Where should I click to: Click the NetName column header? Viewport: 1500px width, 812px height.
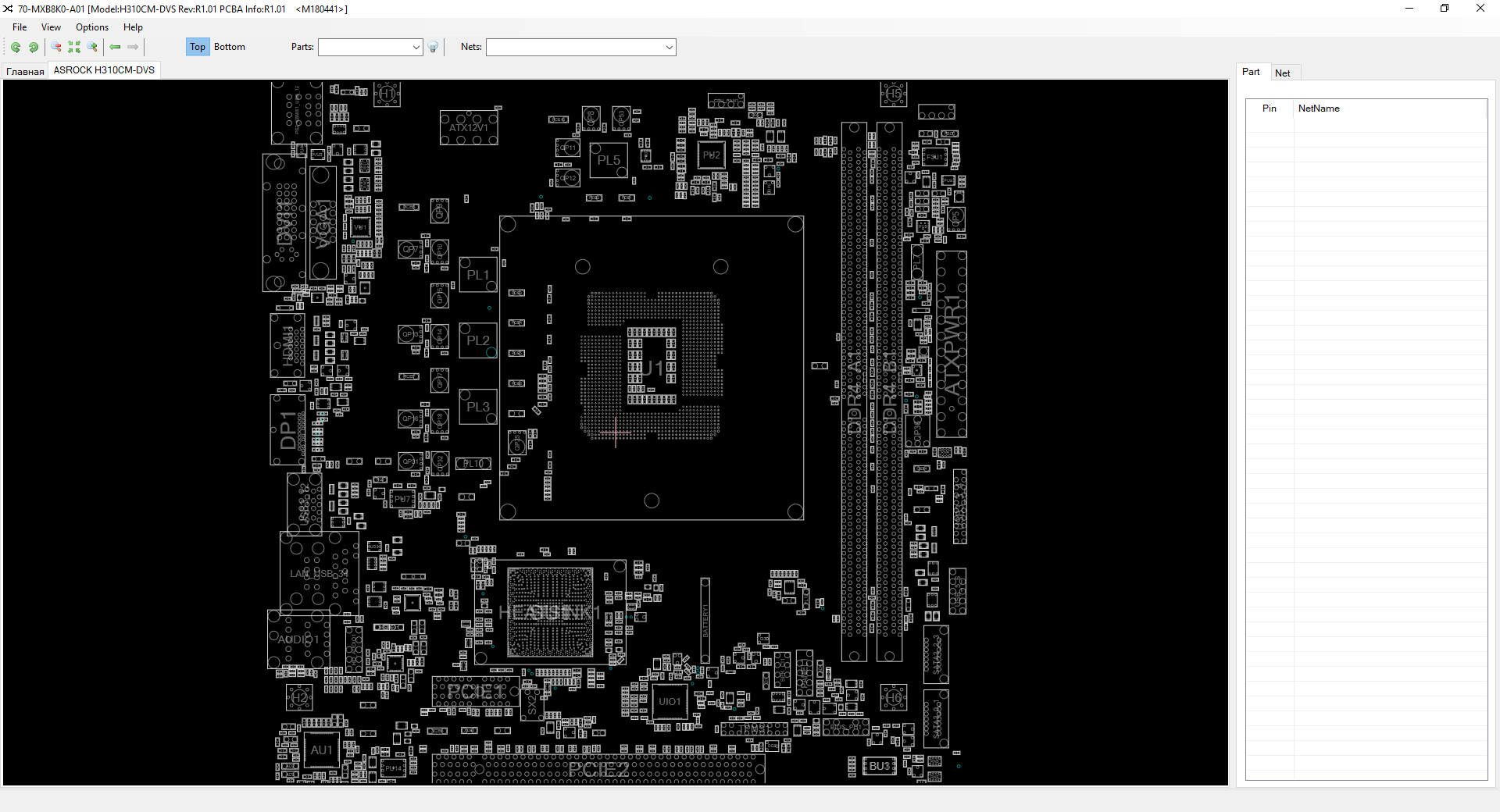tap(1319, 109)
